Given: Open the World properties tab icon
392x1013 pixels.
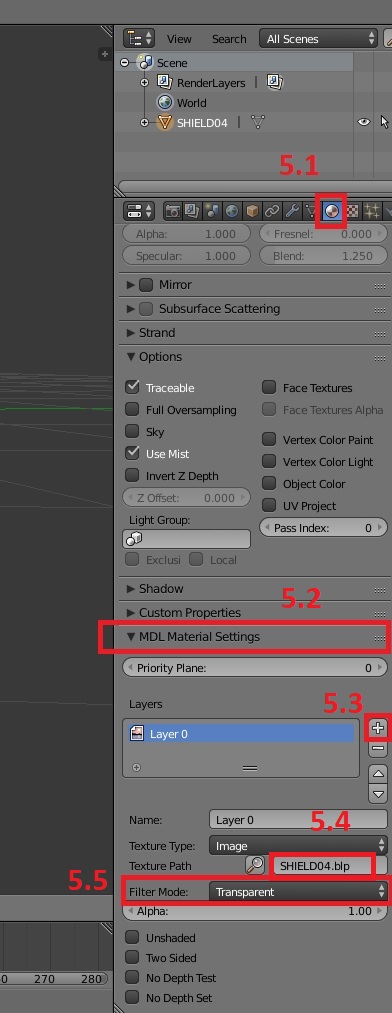Looking at the screenshot, I should pos(232,211).
